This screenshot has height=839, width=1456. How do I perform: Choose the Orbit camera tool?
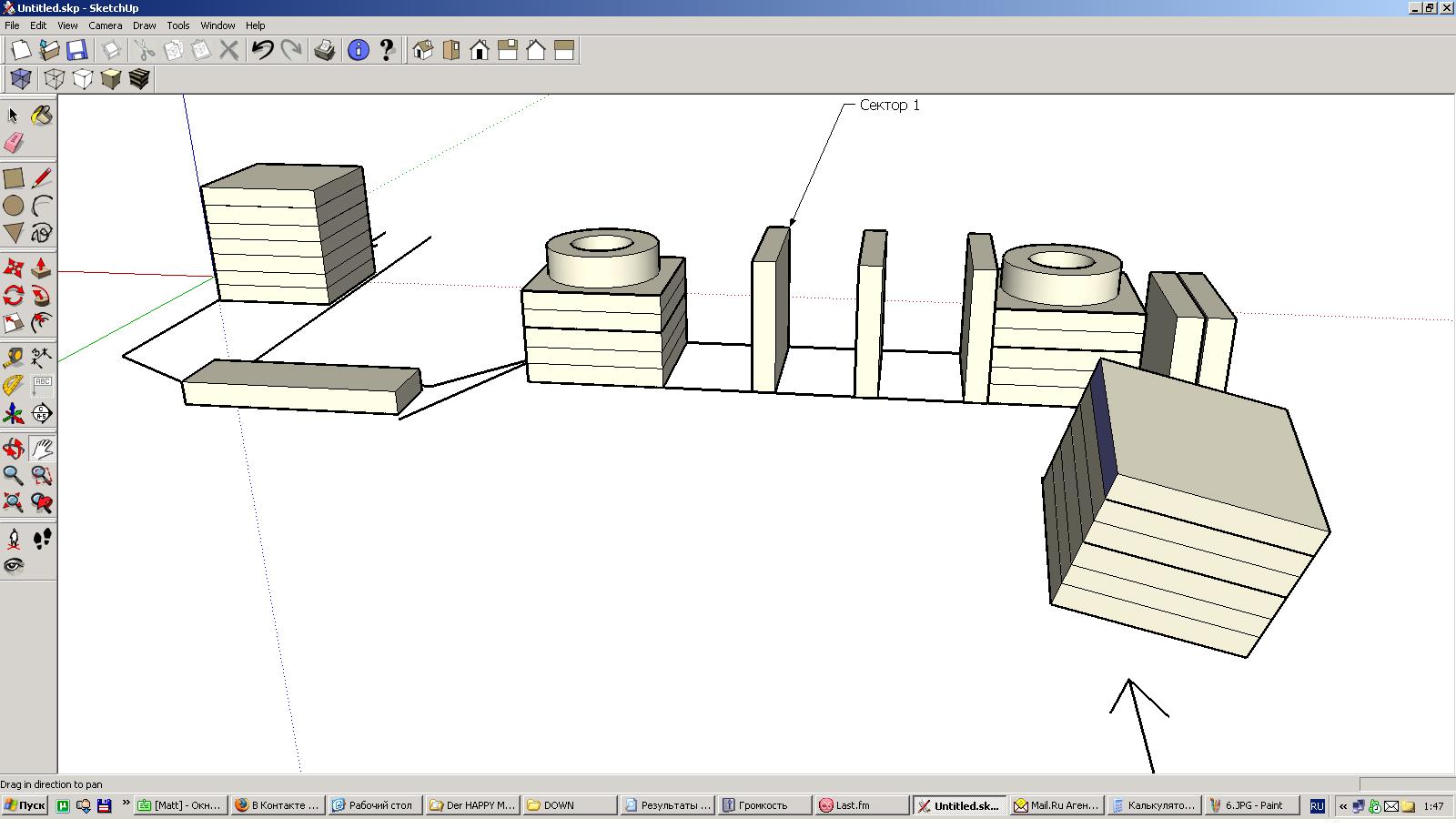(14, 448)
